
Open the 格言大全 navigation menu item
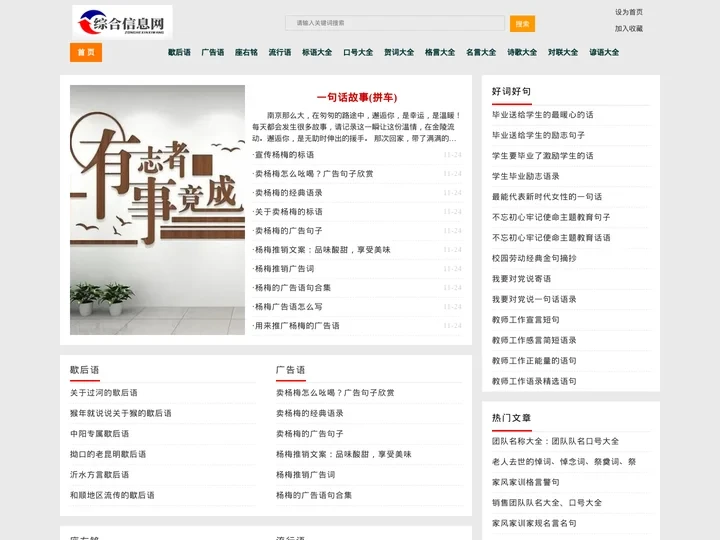click(440, 52)
